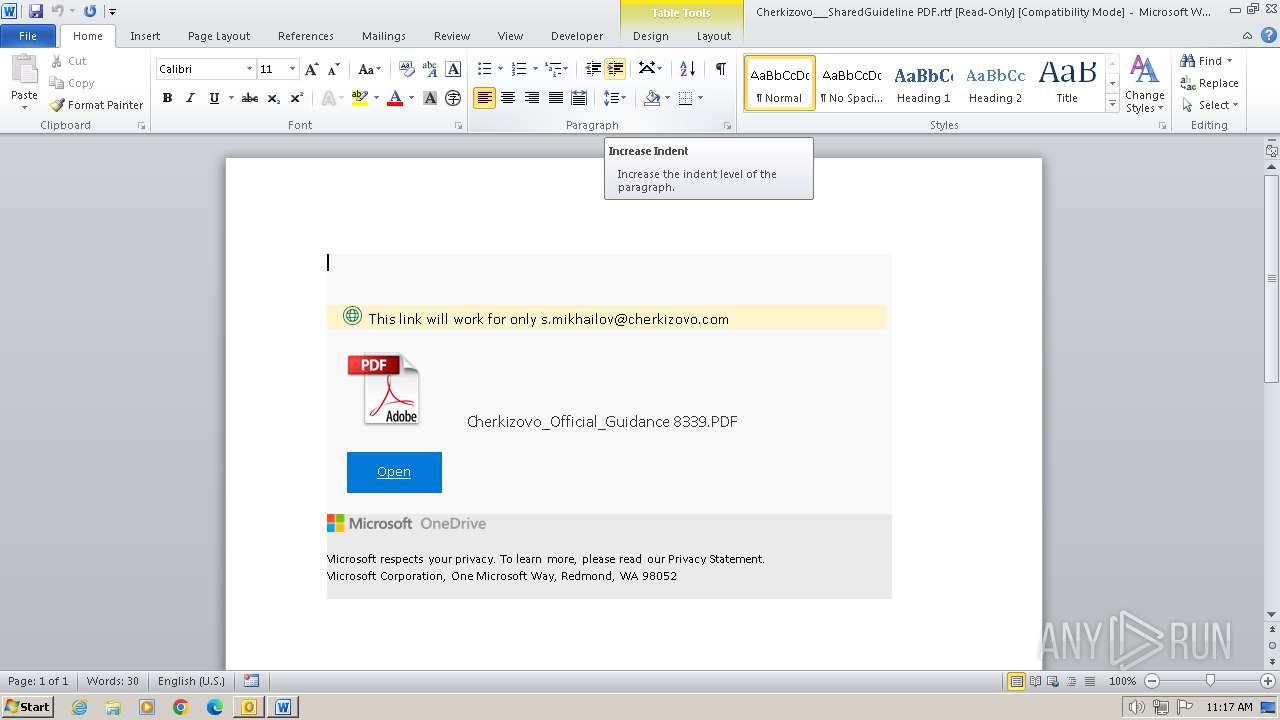
Task: Open the Numbering list dropdown arrow
Action: point(535,69)
